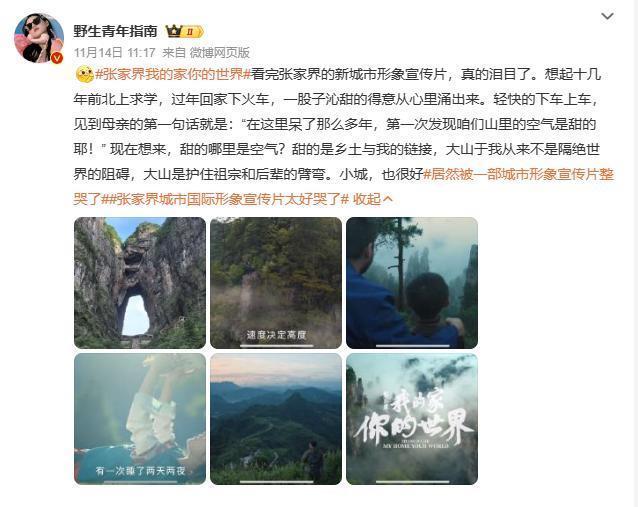Click the smiley emoji before the hashtag
This screenshot has width=638, height=507.
click(85, 74)
